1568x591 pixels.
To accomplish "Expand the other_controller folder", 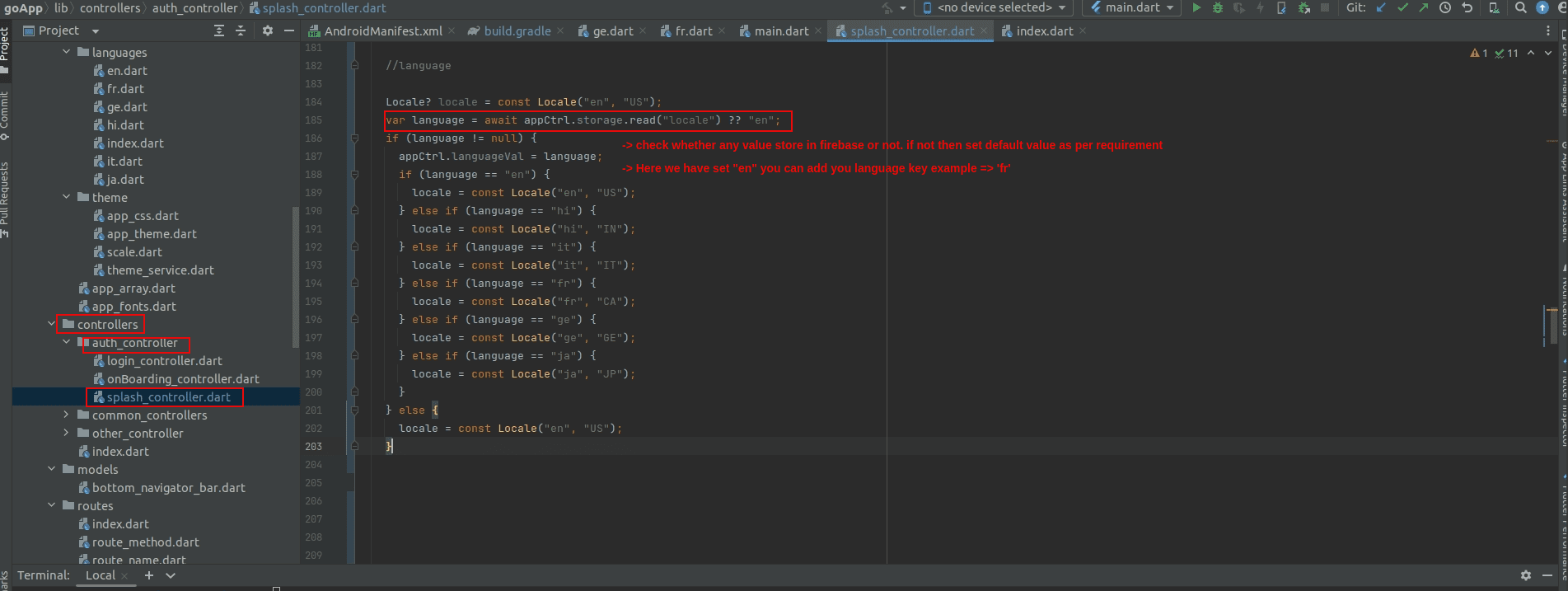I will [x=67, y=433].
